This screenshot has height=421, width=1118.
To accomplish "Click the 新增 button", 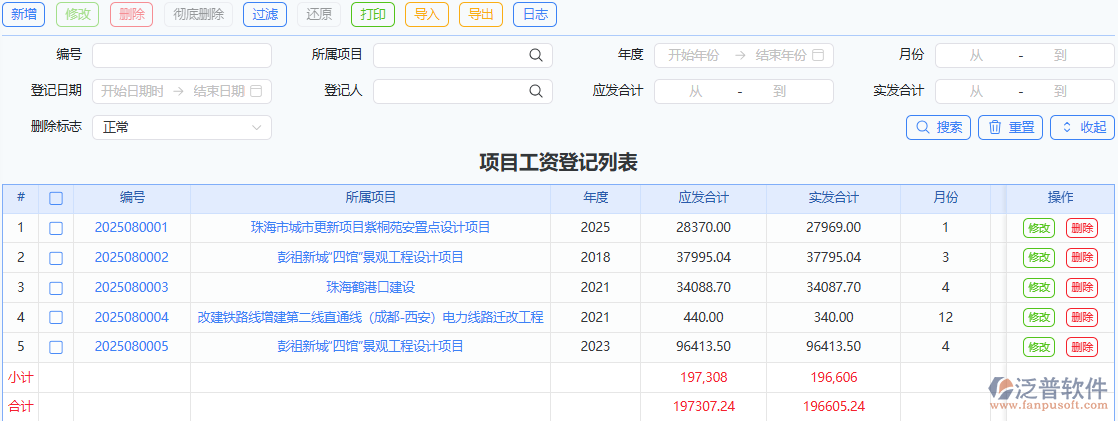I will pos(24,14).
